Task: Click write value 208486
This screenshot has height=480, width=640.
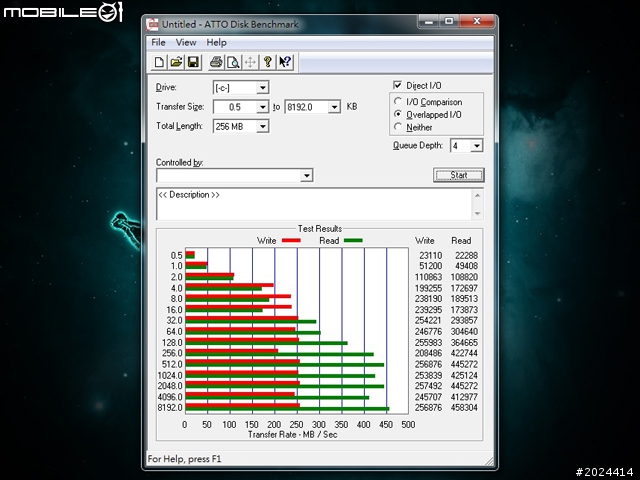Action: click(429, 353)
